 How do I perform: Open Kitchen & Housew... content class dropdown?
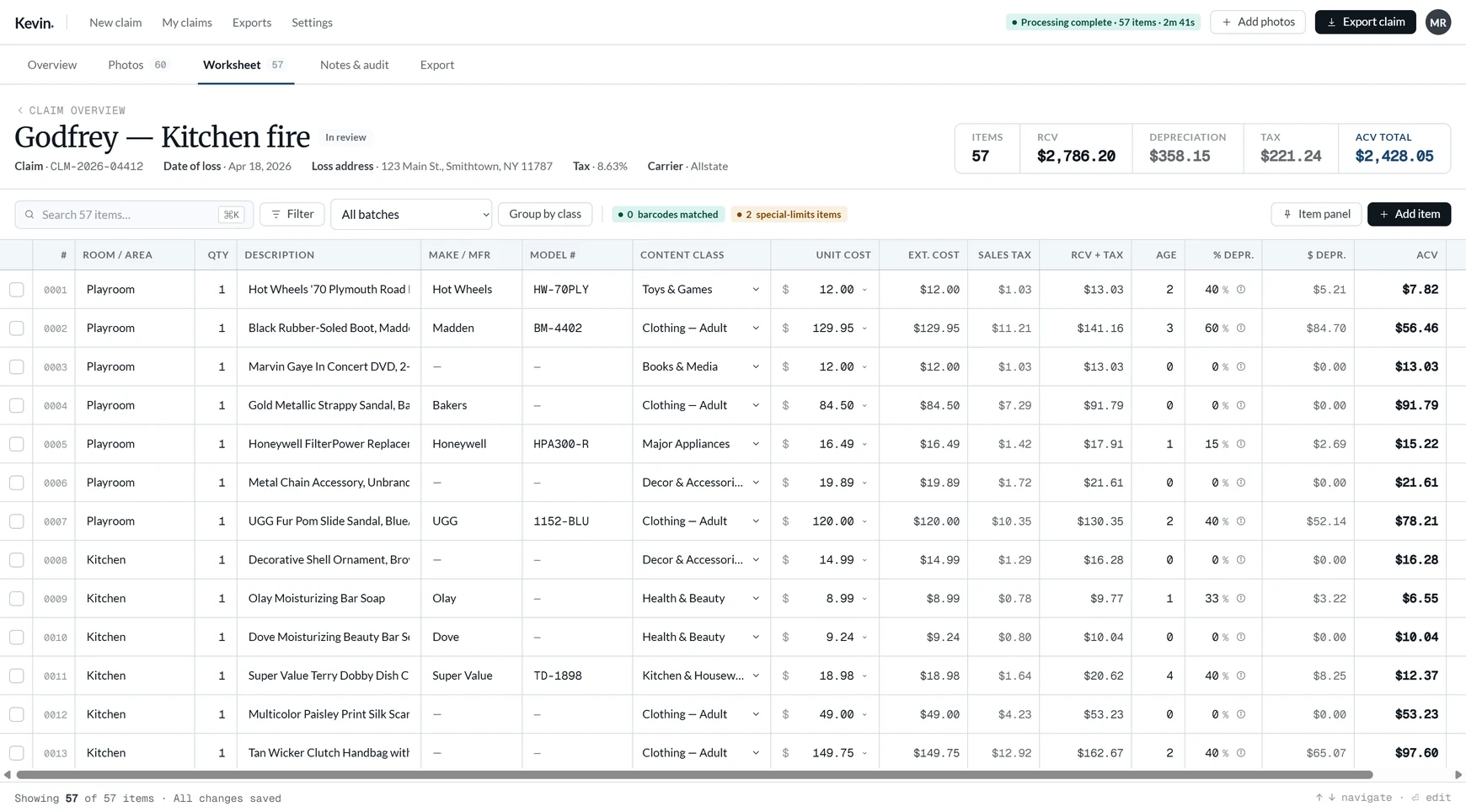coord(700,676)
